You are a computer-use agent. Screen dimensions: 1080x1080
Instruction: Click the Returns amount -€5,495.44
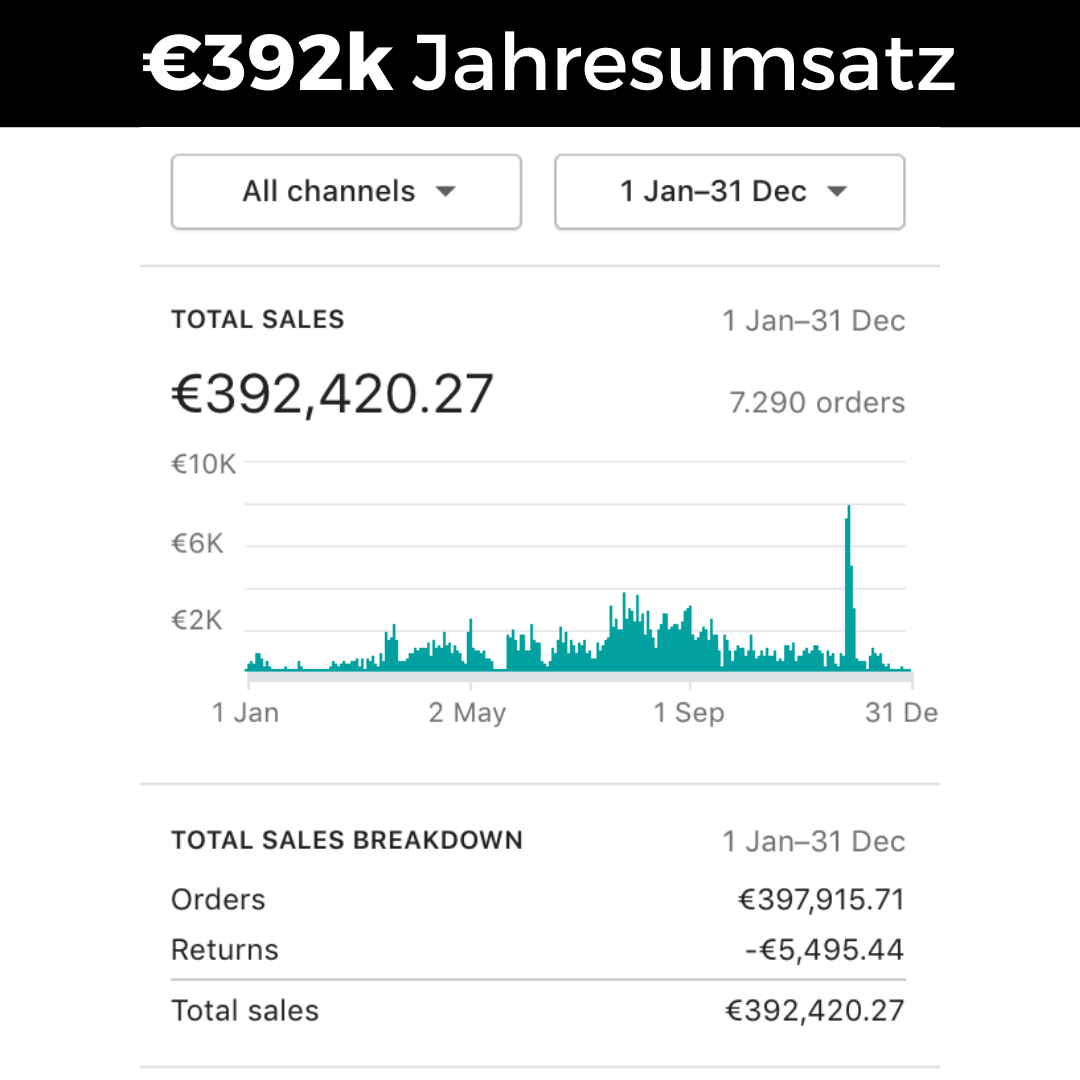[x=824, y=950]
